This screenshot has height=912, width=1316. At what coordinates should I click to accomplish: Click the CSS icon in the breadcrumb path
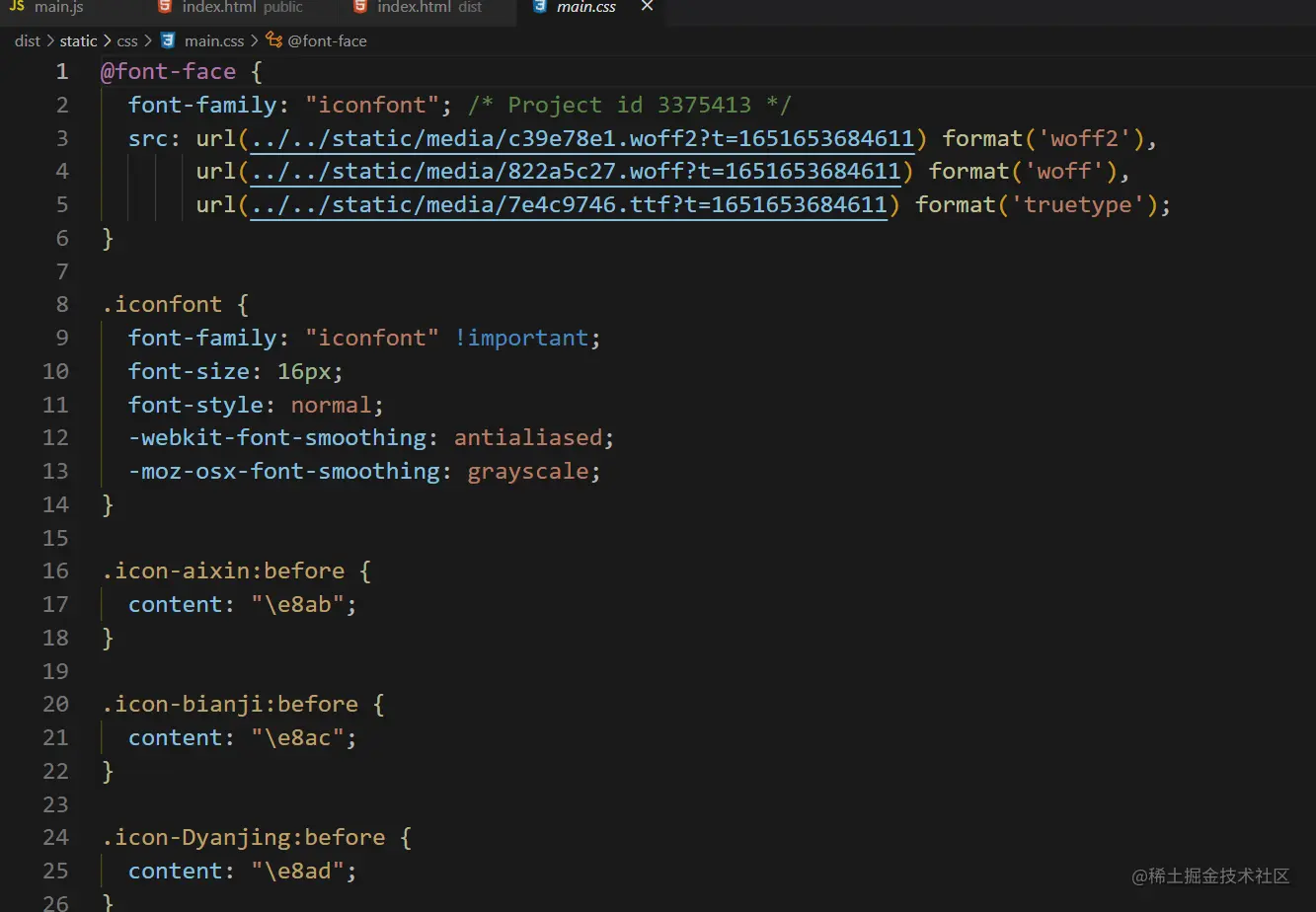click(x=168, y=40)
